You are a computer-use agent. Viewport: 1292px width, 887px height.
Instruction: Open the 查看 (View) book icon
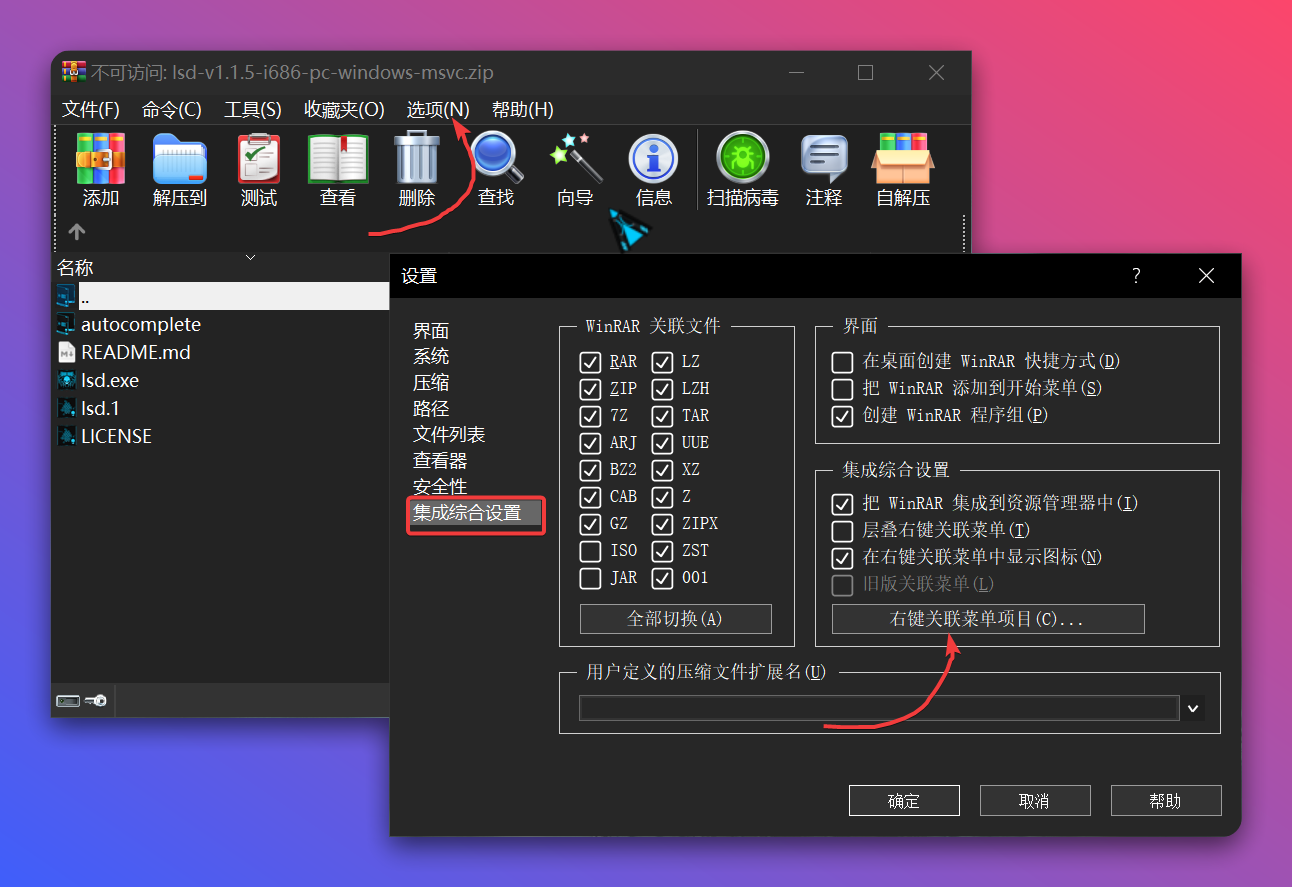(338, 158)
